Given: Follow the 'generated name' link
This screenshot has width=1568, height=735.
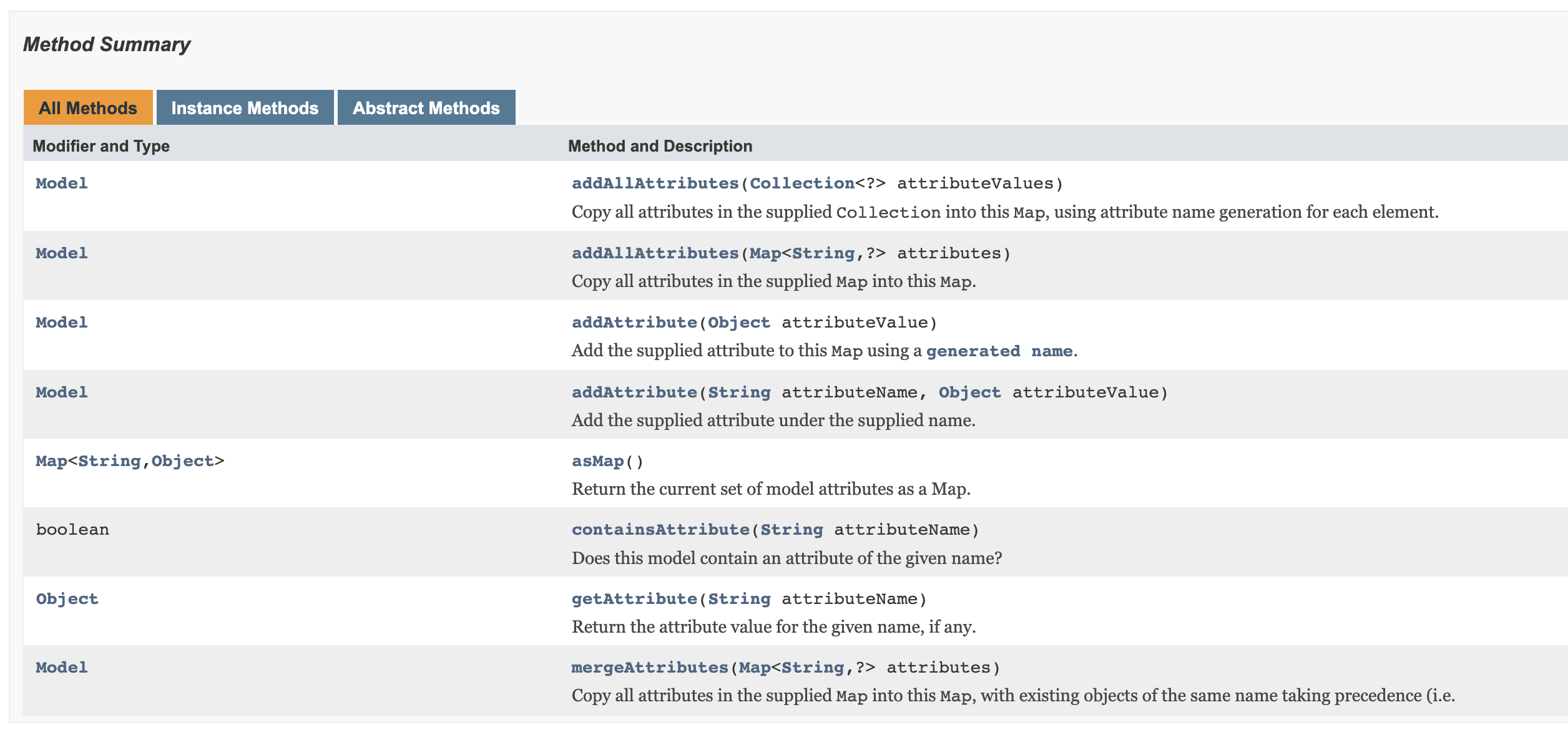Looking at the screenshot, I should (x=999, y=351).
